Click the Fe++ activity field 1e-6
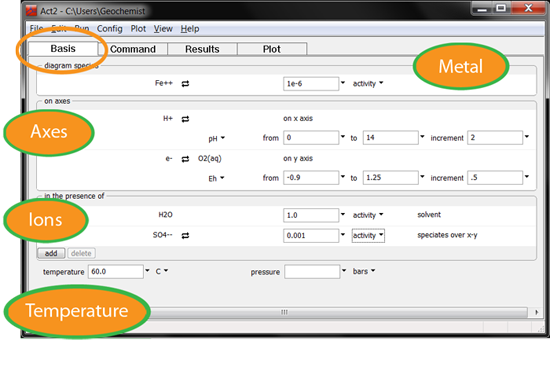The width and height of the screenshot is (550, 367). coord(311,84)
